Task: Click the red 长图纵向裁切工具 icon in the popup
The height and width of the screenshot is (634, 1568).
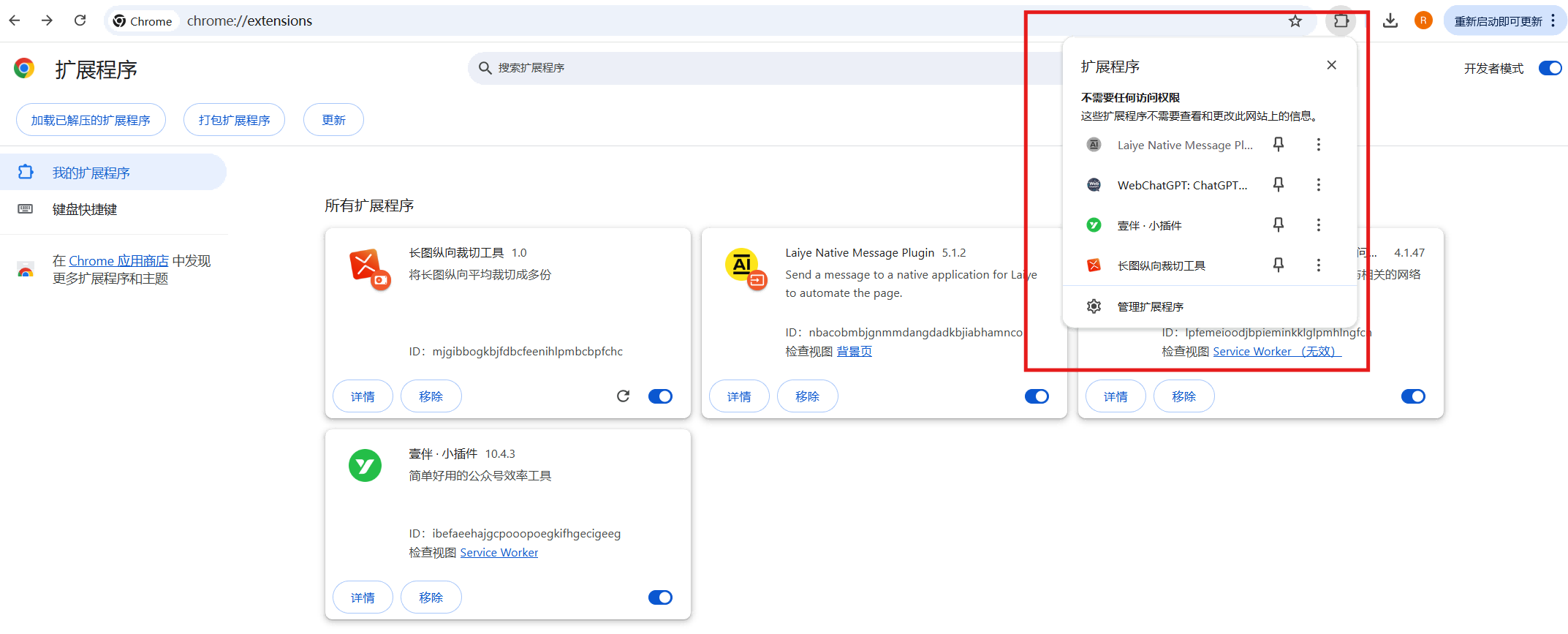Action: (1094, 265)
